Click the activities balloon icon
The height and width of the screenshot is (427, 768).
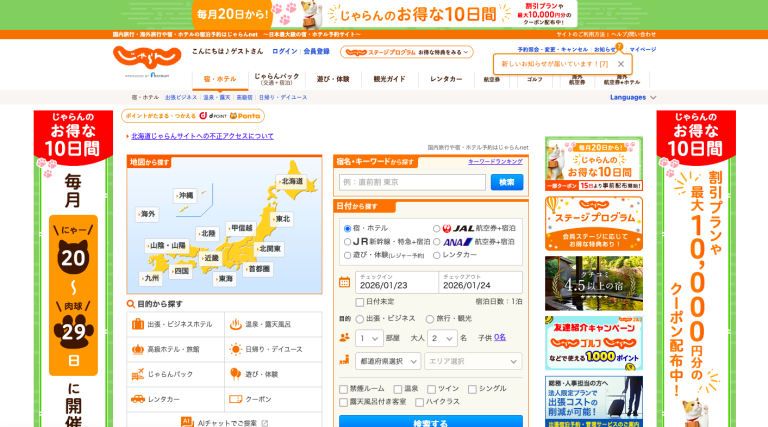point(236,374)
